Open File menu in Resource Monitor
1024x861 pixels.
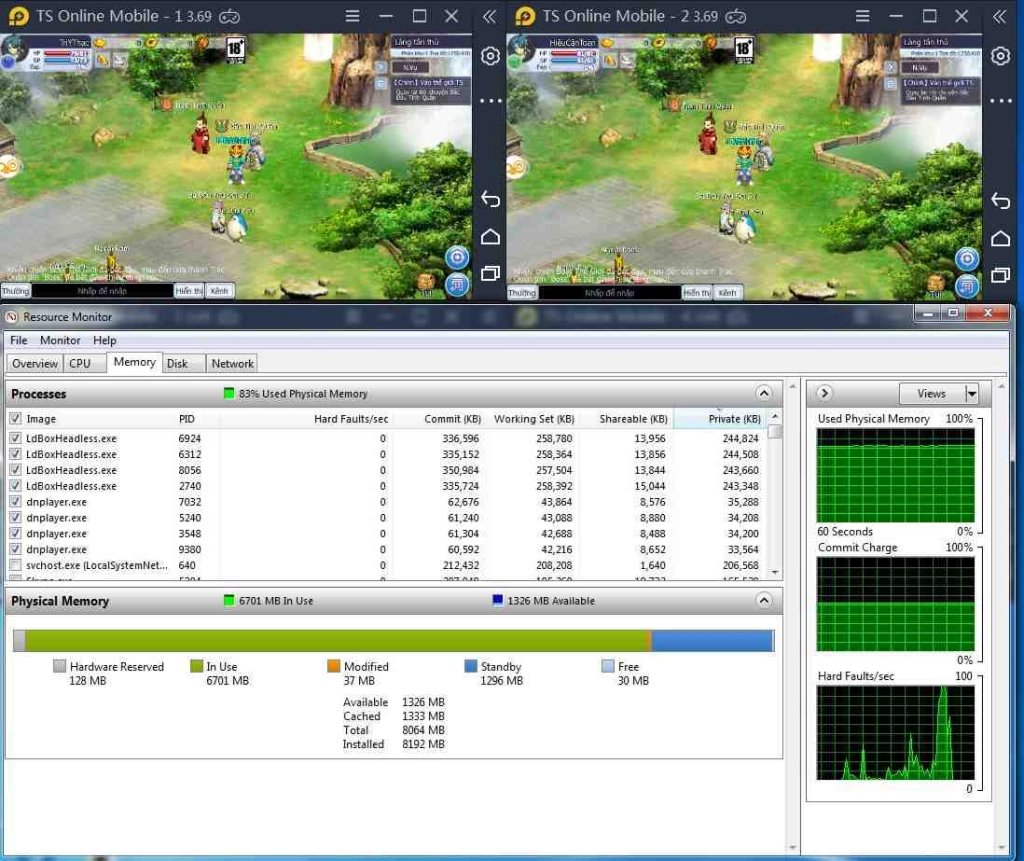(18, 340)
